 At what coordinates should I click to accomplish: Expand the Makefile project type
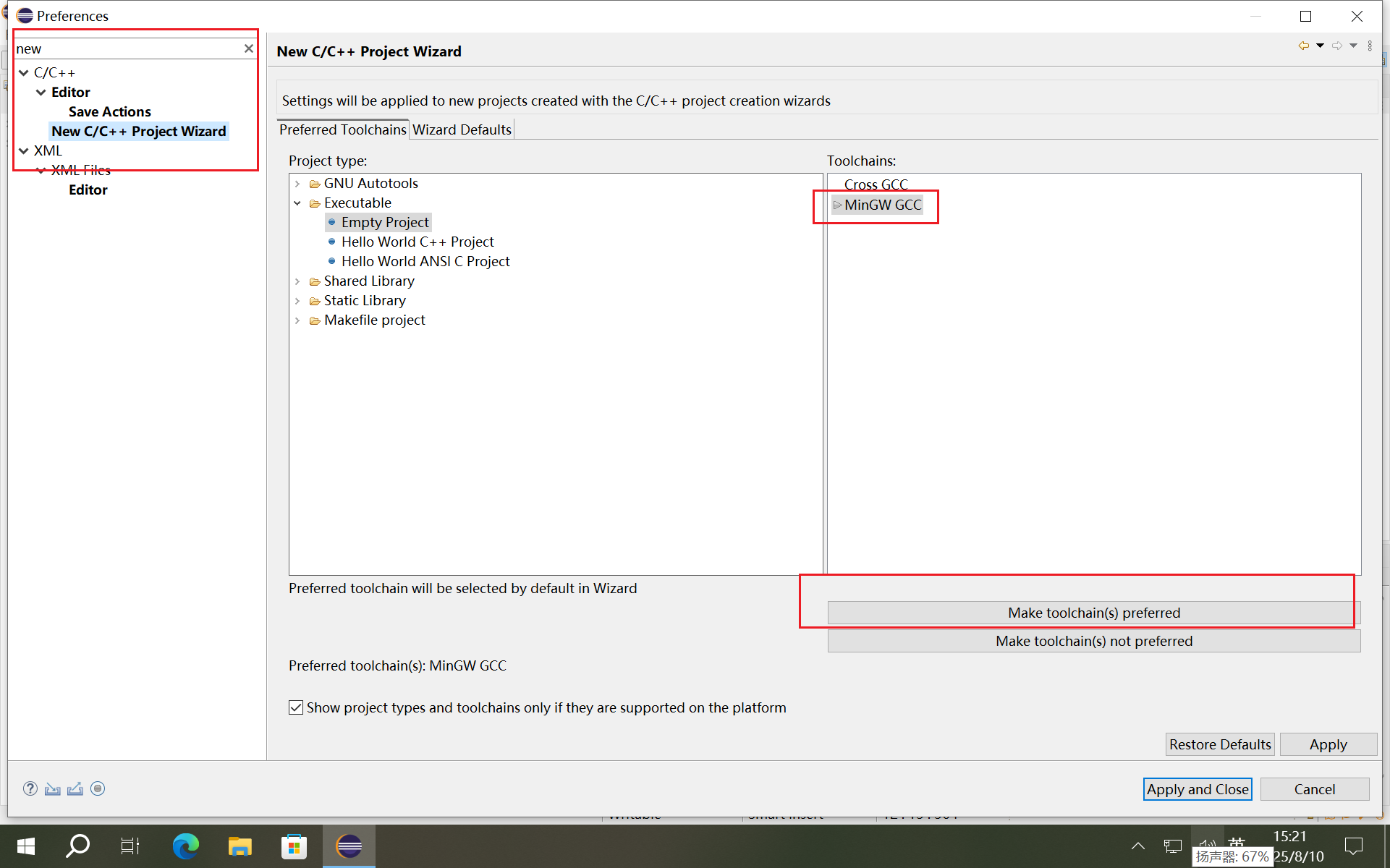(x=297, y=320)
